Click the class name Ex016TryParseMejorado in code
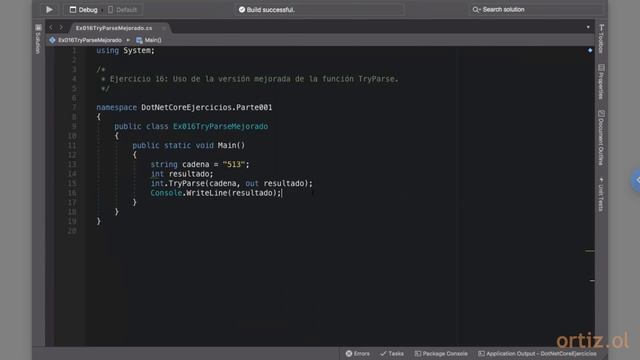 click(x=220, y=127)
